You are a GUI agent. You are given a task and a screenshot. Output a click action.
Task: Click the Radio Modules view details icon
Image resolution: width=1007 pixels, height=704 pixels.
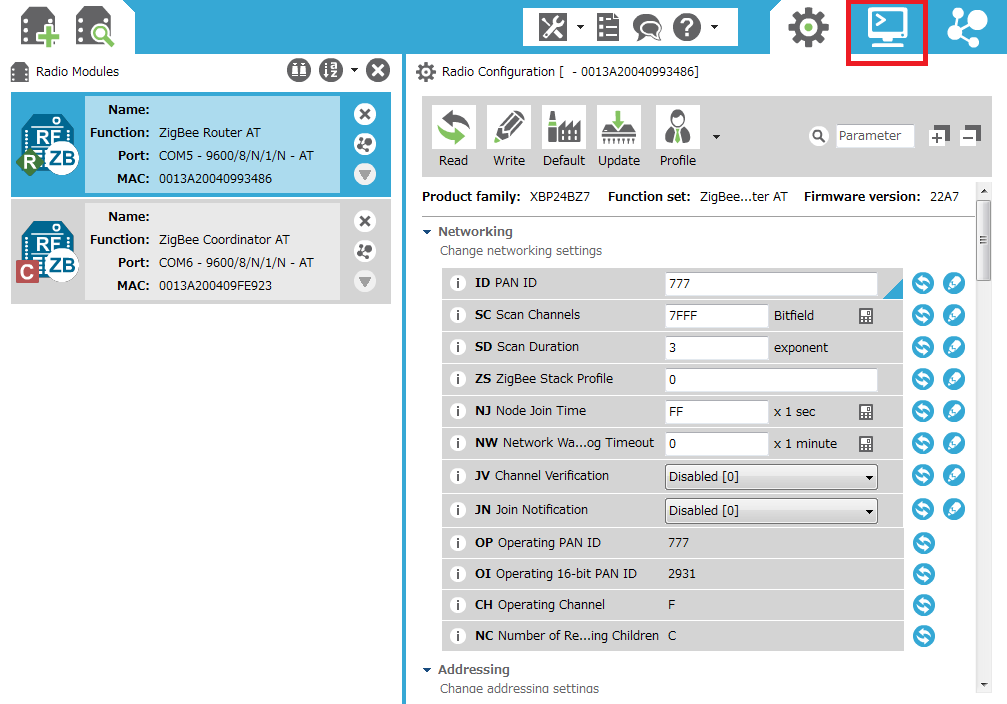(x=299, y=70)
